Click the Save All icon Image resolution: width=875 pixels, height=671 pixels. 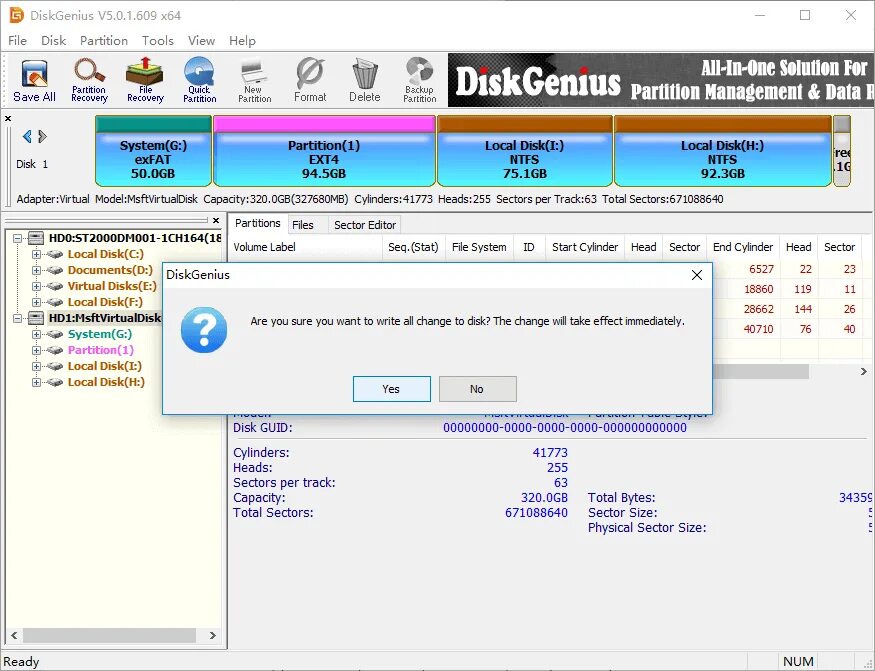[x=33, y=80]
